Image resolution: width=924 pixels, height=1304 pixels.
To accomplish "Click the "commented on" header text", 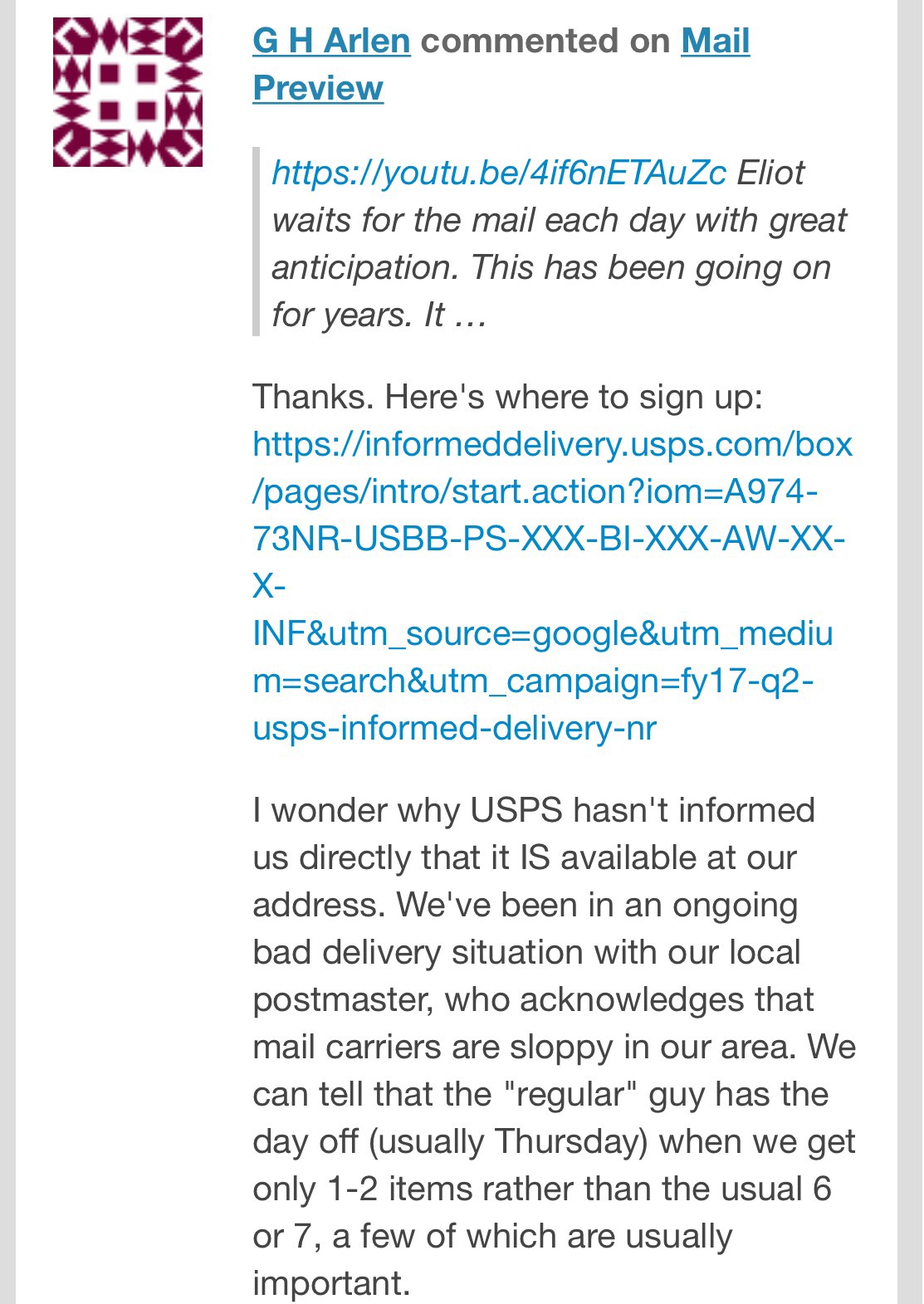I will [545, 41].
